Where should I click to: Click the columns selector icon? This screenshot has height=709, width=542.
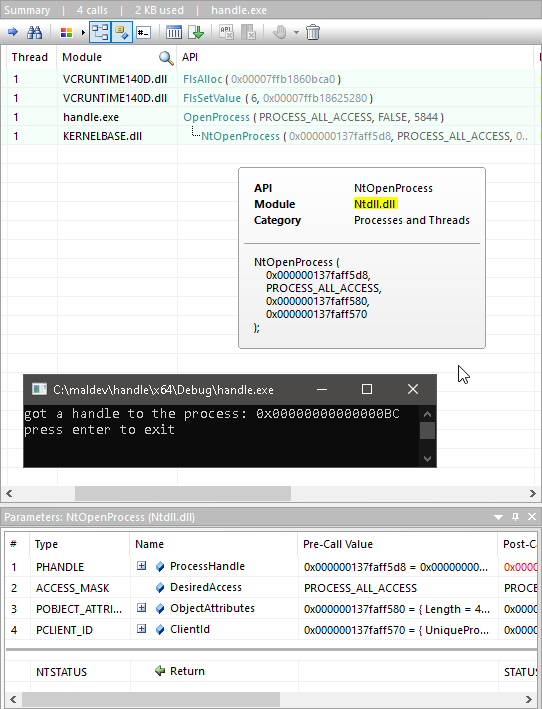(x=174, y=33)
